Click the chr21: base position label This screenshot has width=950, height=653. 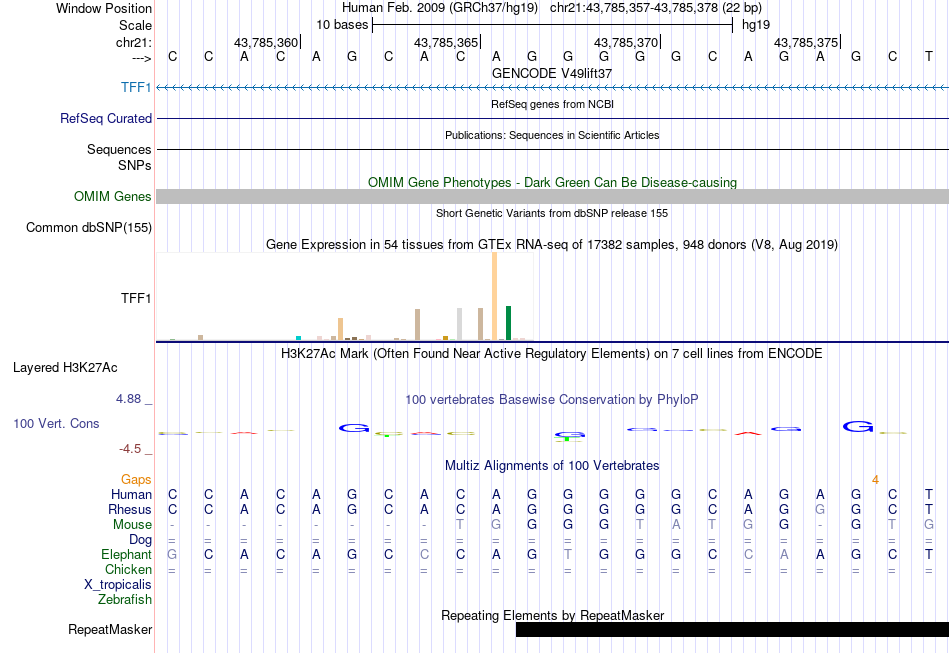coord(133,42)
